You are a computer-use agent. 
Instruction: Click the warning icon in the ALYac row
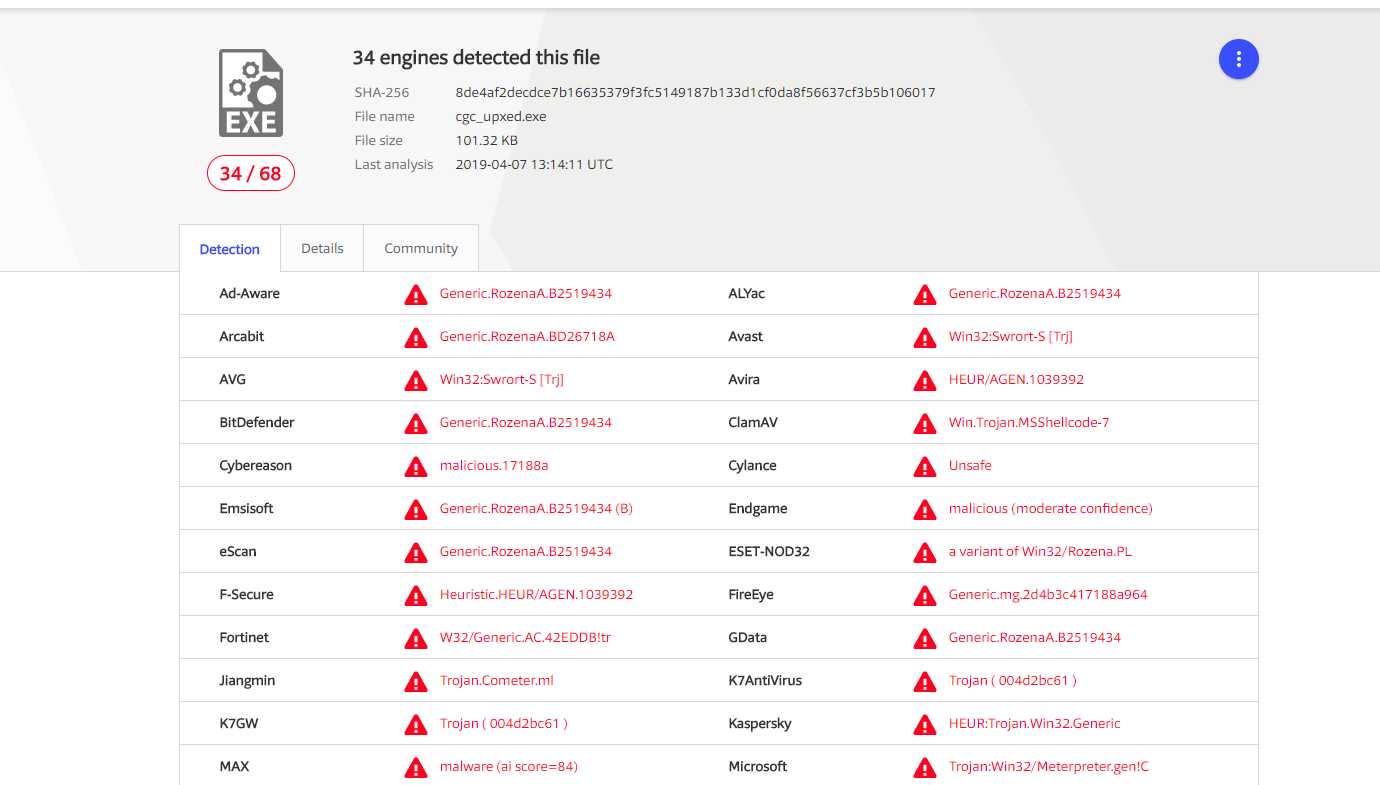pyautogui.click(x=925, y=294)
